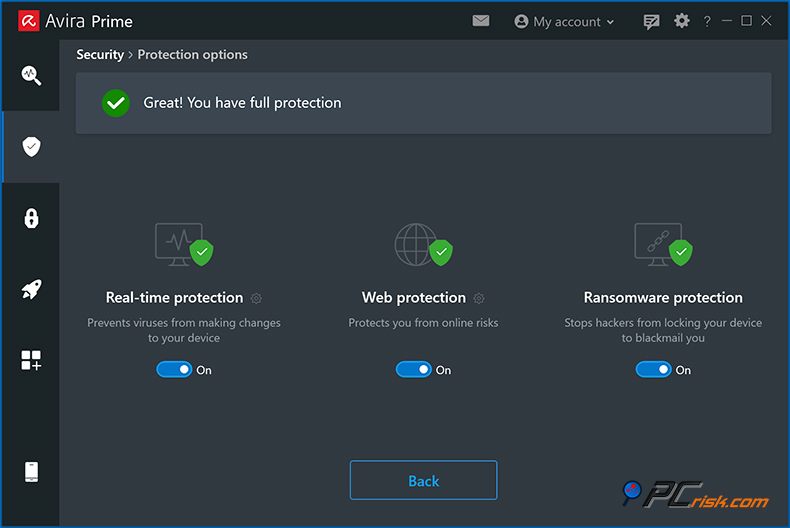The width and height of the screenshot is (790, 528).
Task: Open the mail envelope icon
Action: (x=481, y=21)
